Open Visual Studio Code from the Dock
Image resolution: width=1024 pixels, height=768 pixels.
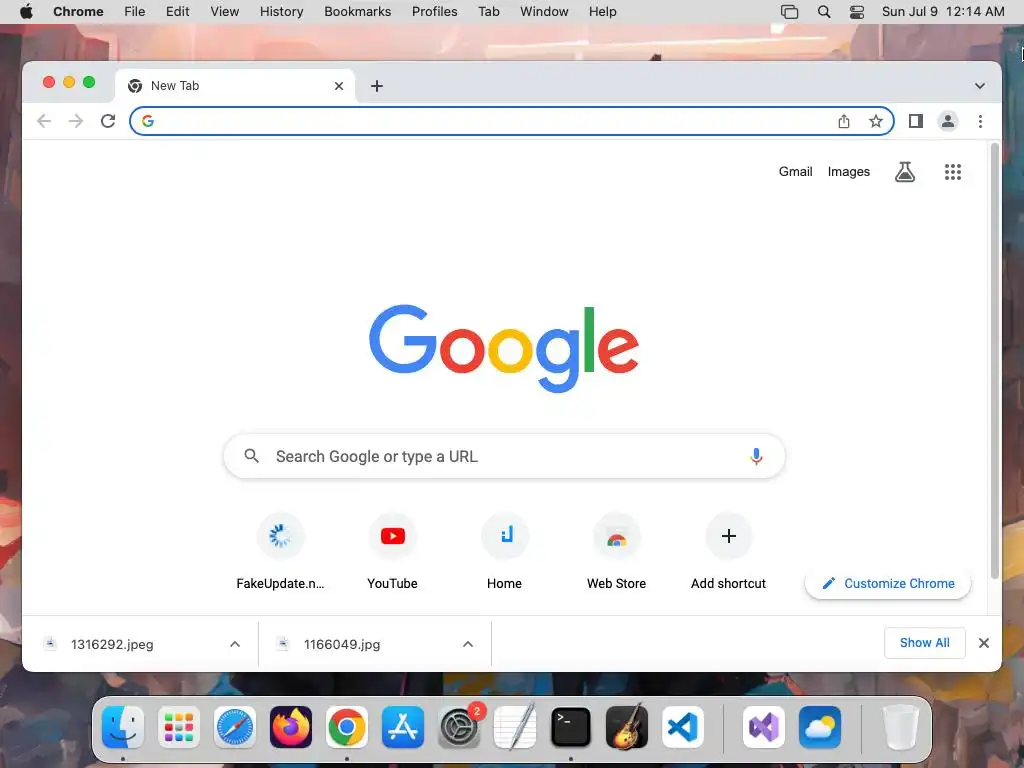(682, 727)
